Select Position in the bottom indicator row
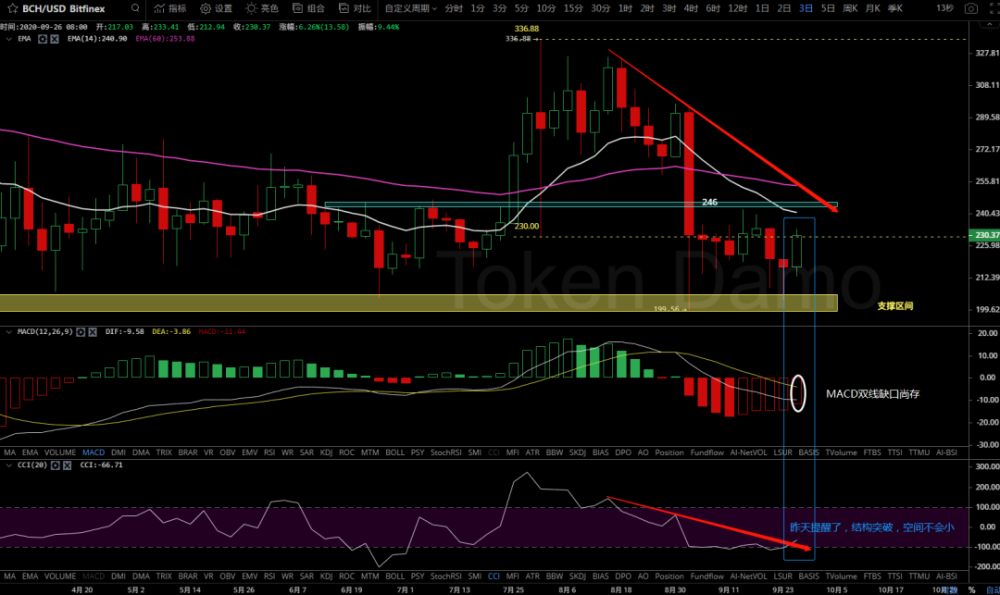This screenshot has width=1000, height=595. pos(669,576)
